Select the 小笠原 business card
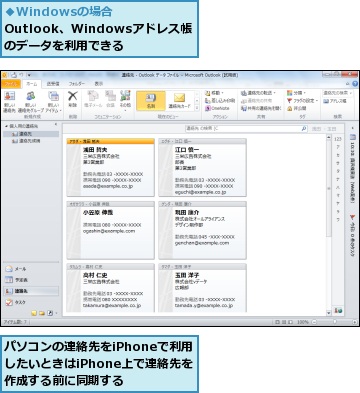Screen dimensions: 360x393 110,230
